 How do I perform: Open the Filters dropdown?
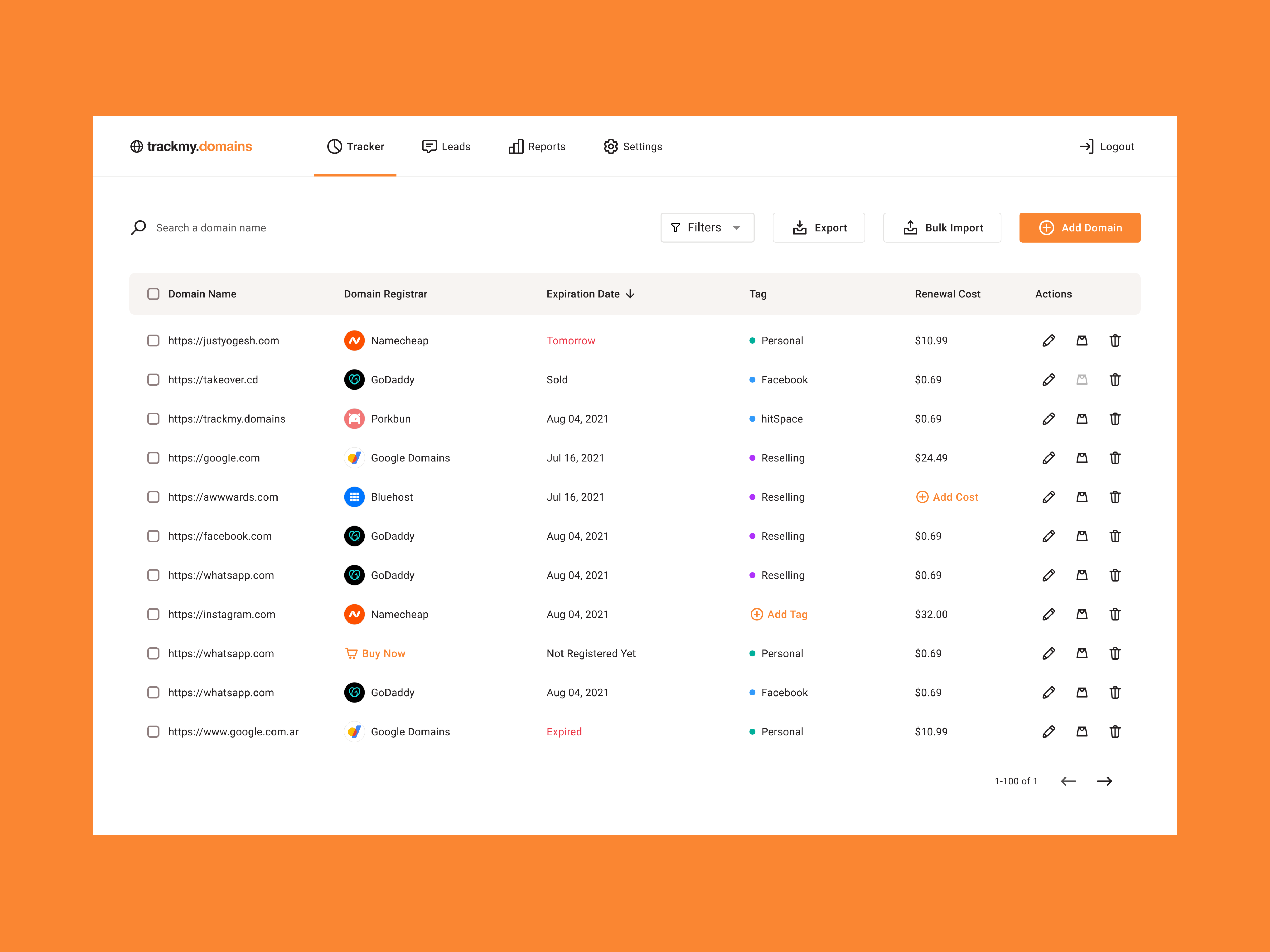[707, 227]
